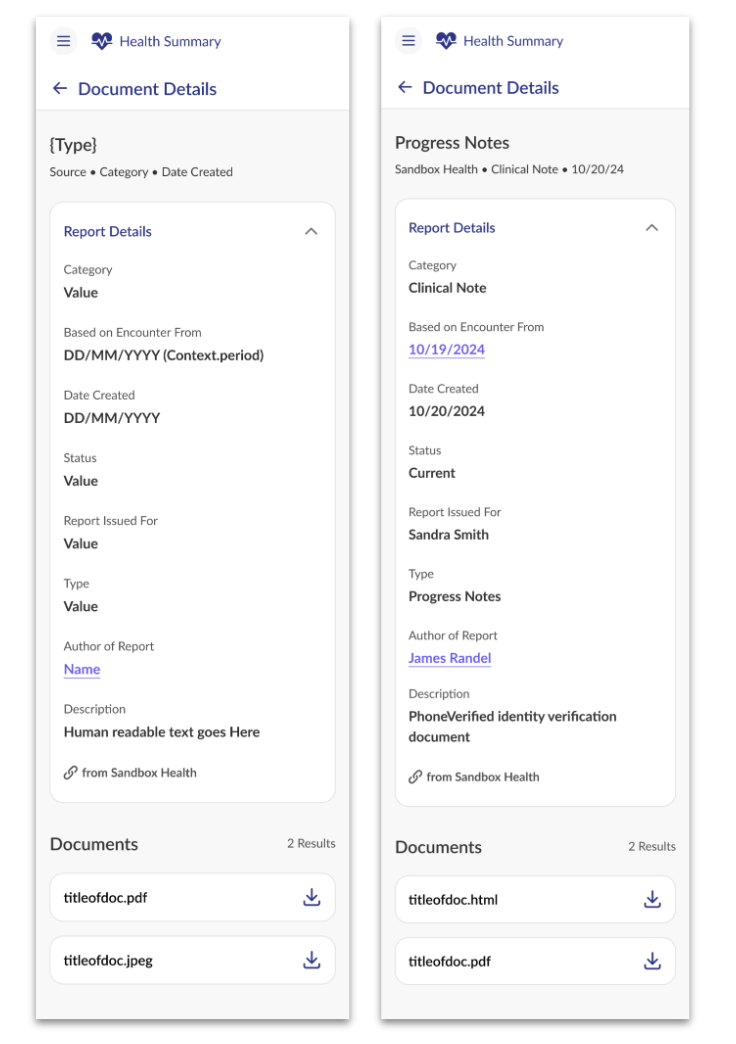The image size is (736, 1044).
Task: Download titleofdoc.pdf in right mockup
Action: (x=653, y=961)
